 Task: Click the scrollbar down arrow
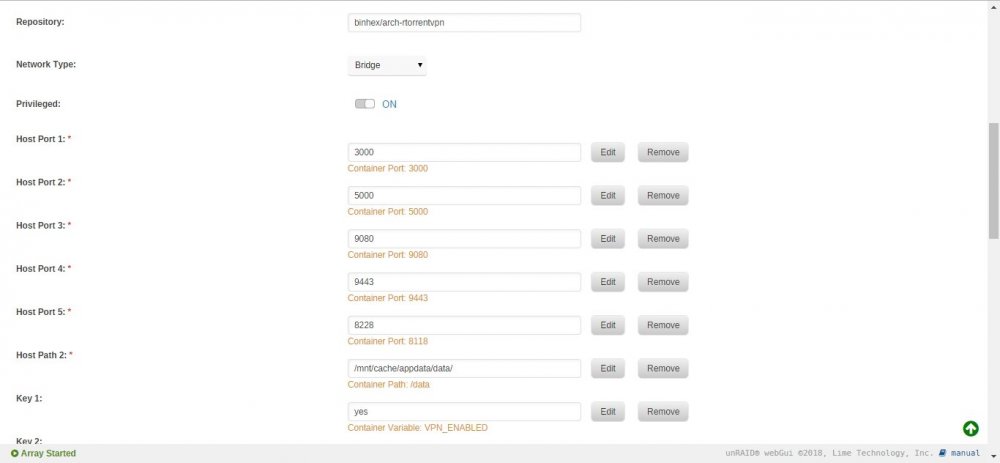point(994,457)
